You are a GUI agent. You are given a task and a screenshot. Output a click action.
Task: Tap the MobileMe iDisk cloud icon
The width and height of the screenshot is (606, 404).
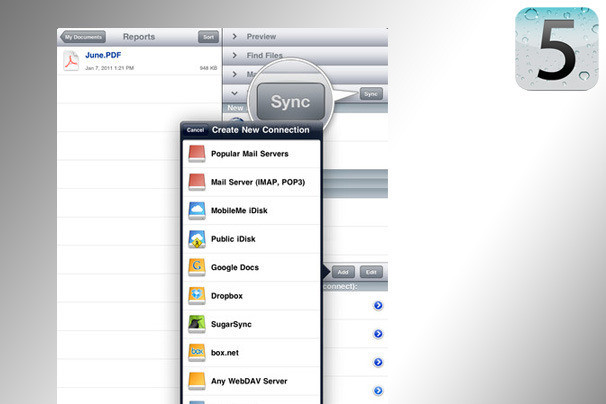click(196, 211)
